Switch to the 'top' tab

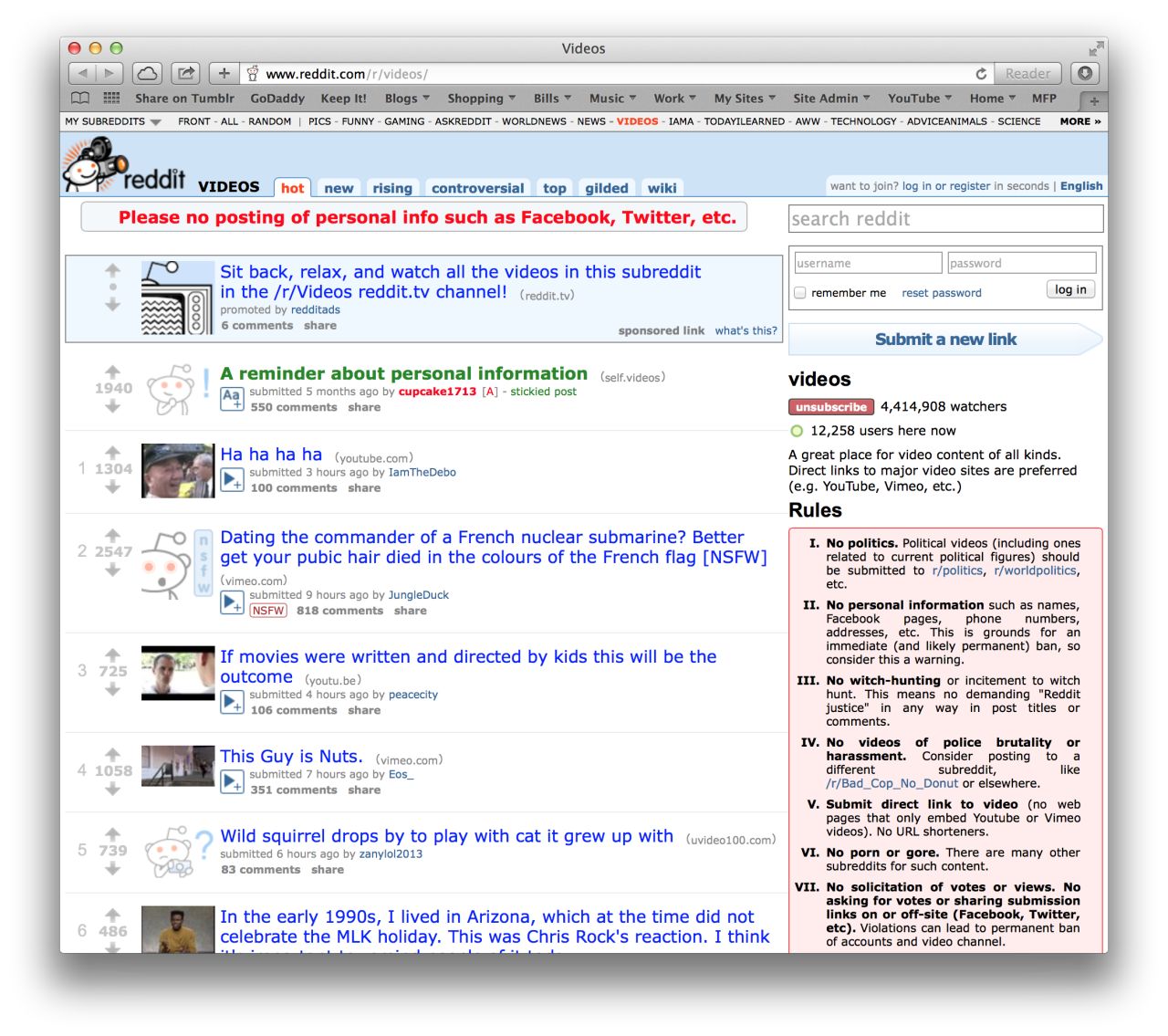[555, 188]
